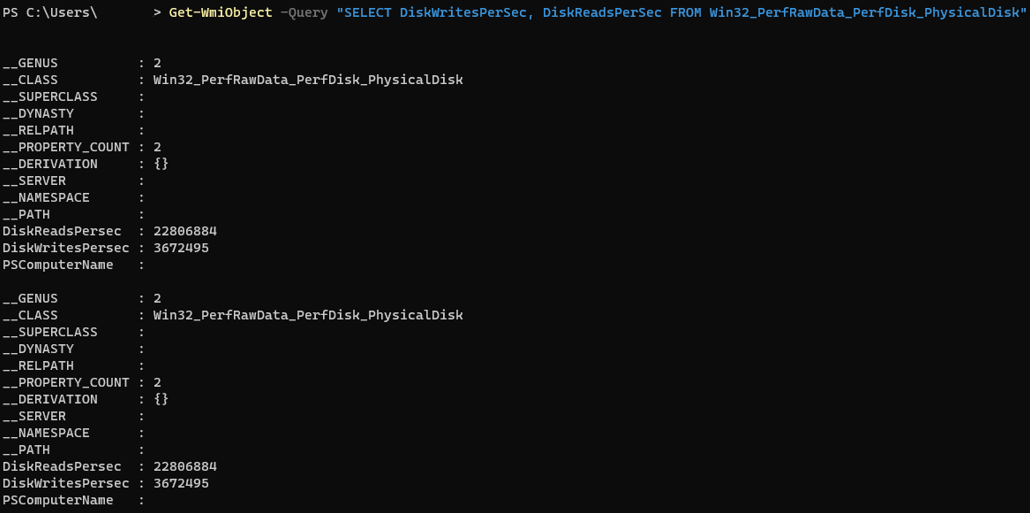The image size is (1030, 513).
Task: Click first __DYNASTY property label
Action: click(38, 114)
